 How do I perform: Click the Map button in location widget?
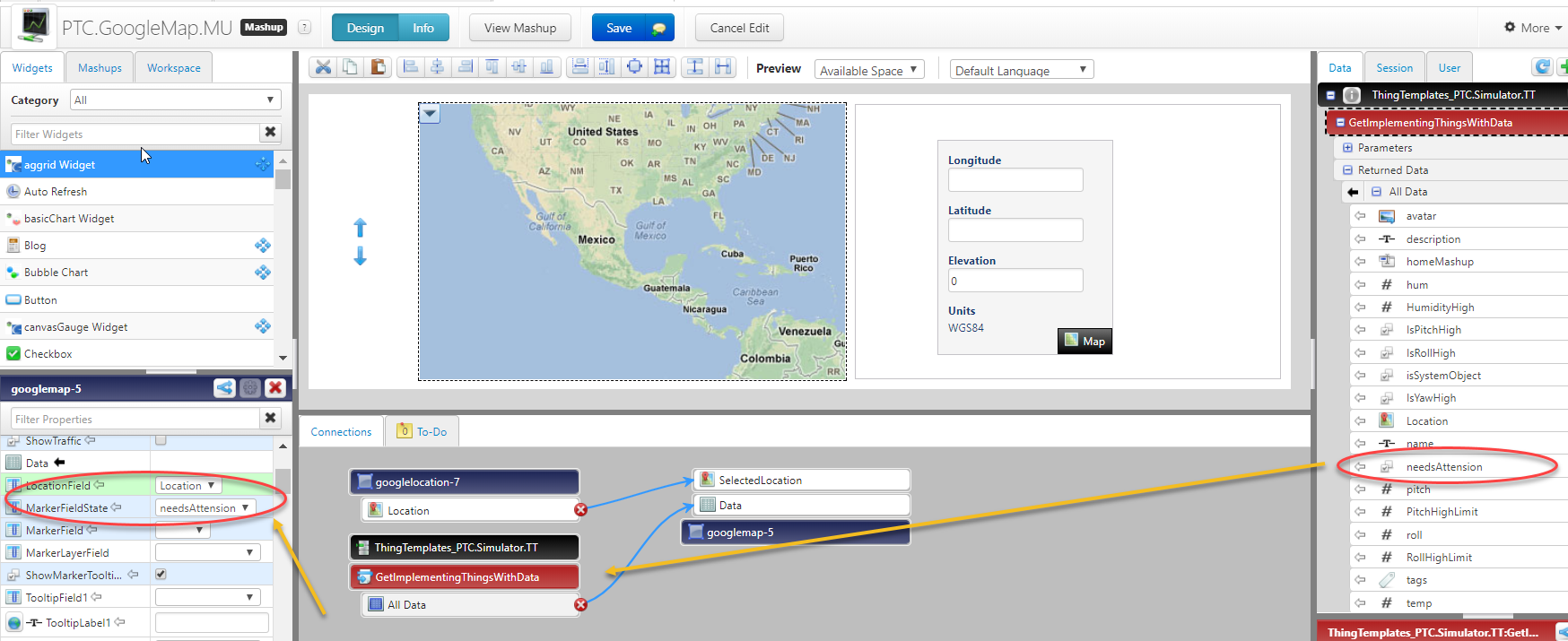[x=1085, y=341]
